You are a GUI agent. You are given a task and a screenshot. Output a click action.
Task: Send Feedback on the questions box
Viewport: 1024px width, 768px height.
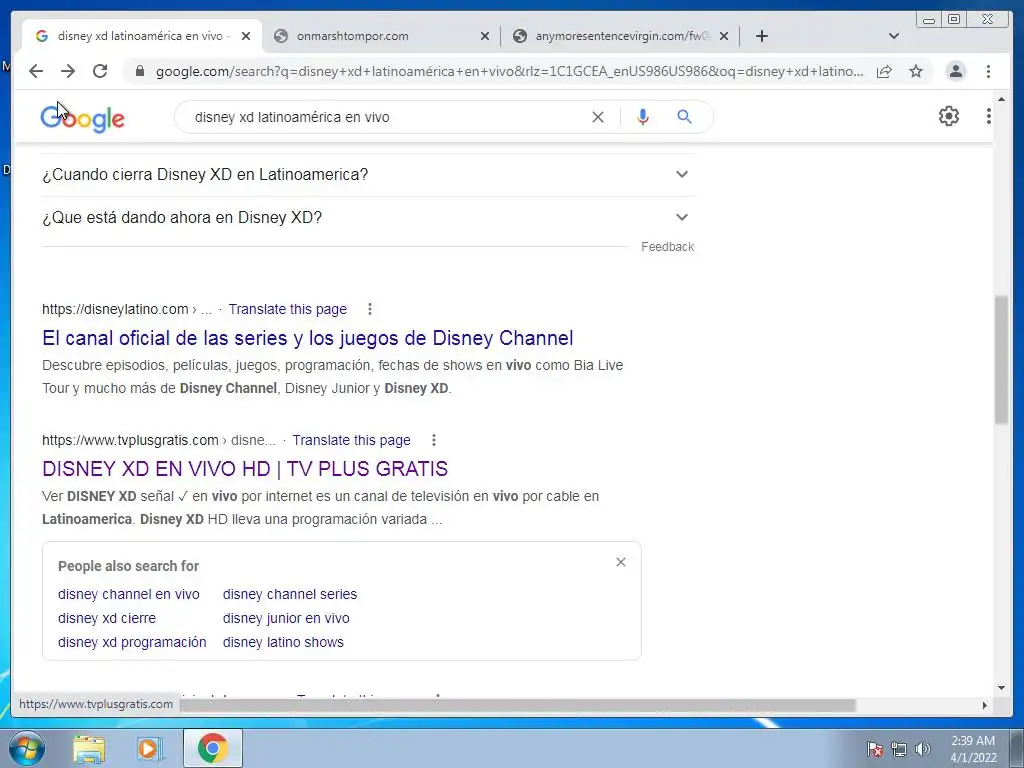click(667, 247)
